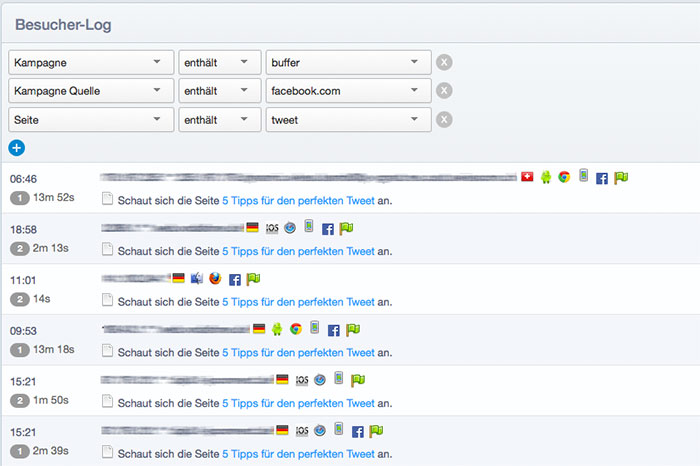700x466 pixels.
Task: Open the Seite segment dropdown
Action: [x=91, y=120]
